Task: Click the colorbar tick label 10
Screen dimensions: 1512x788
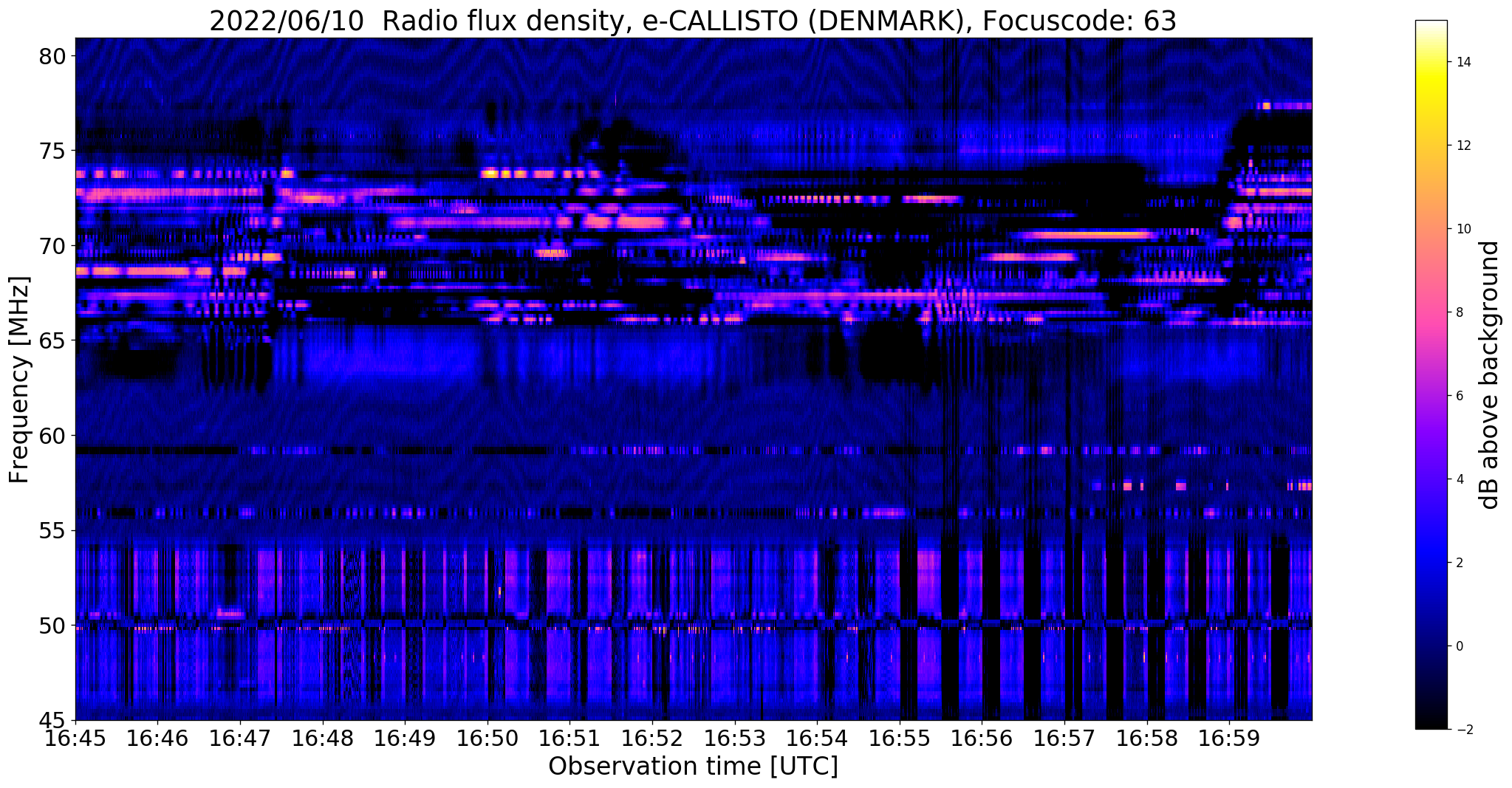Action: click(1463, 229)
